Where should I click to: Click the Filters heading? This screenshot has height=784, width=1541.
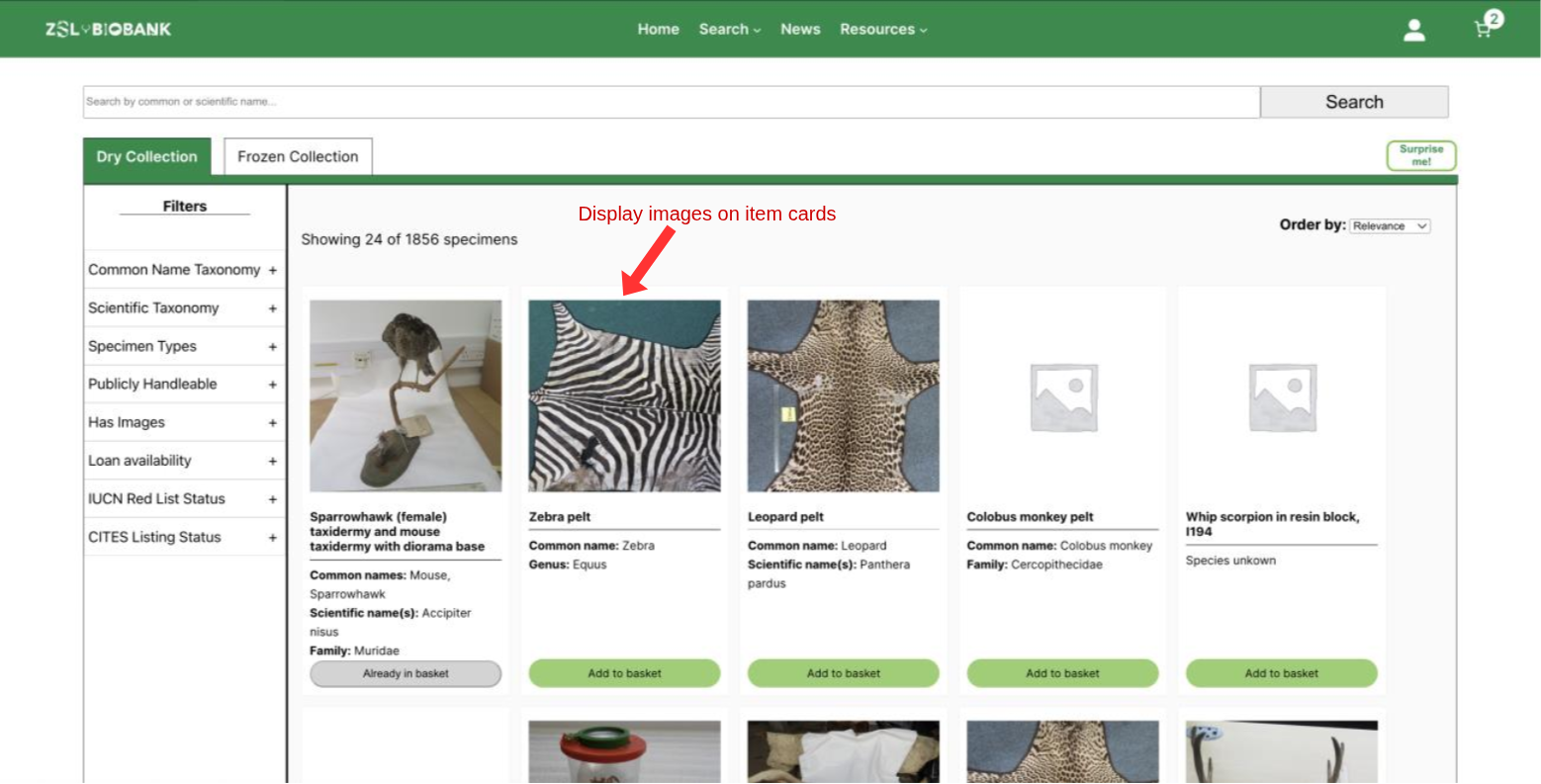(185, 207)
